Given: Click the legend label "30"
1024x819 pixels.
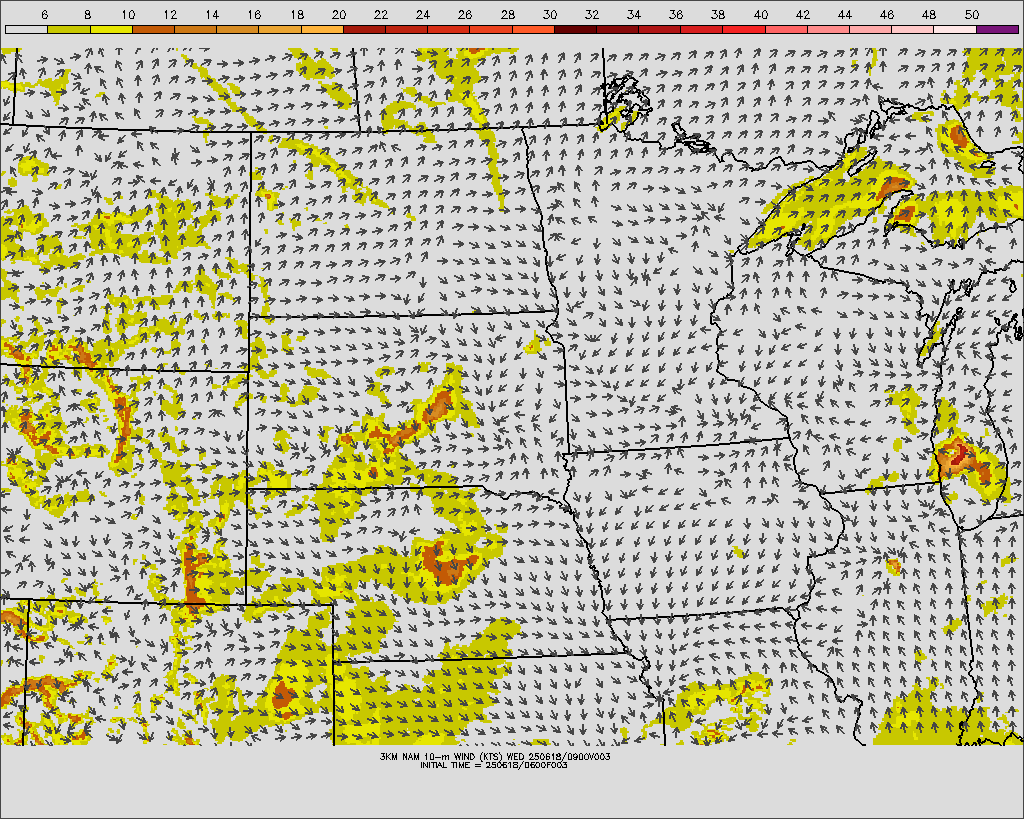Looking at the screenshot, I should [x=550, y=14].
